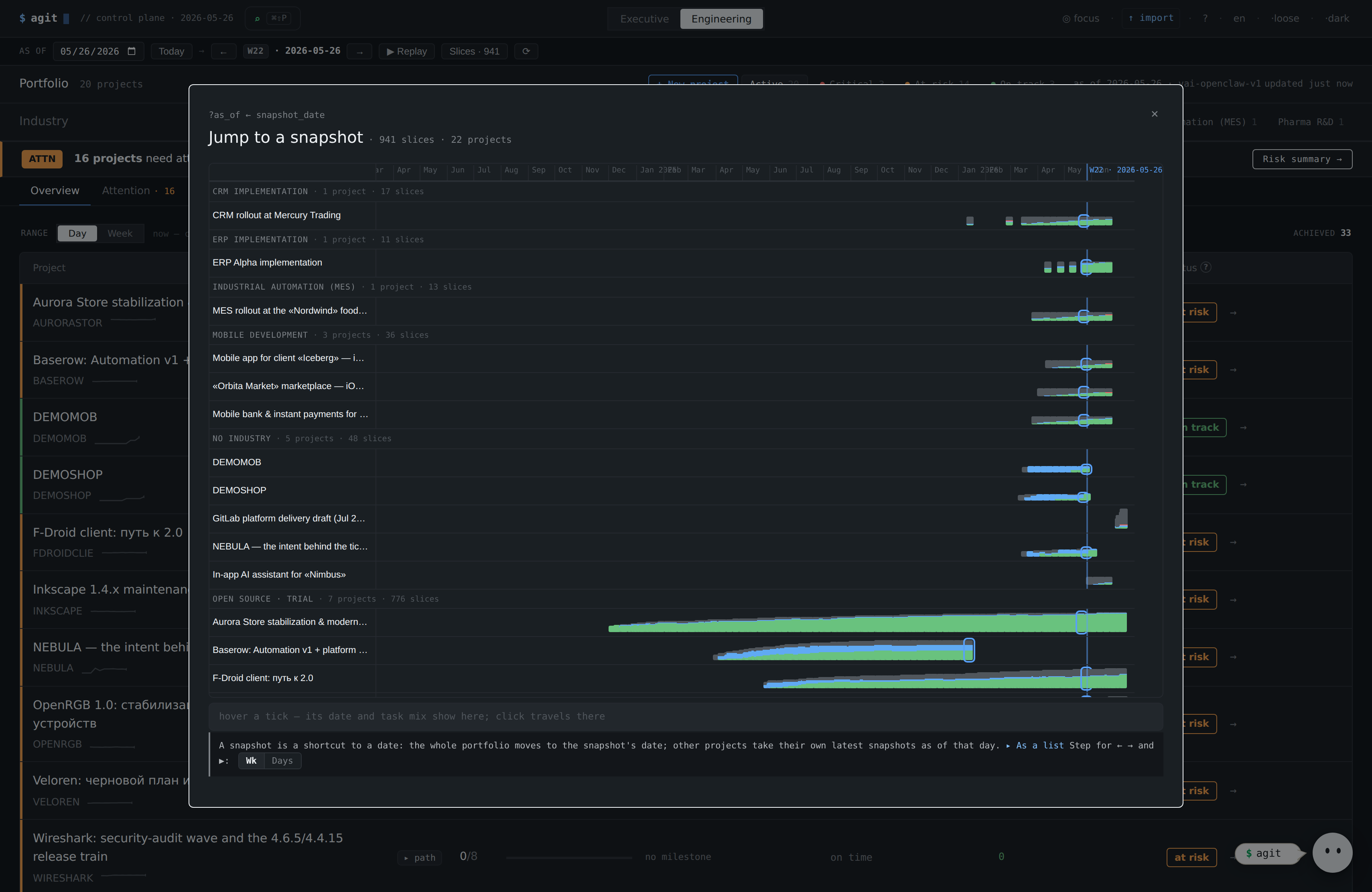Open the arrow for Veloren portfolio row
The height and width of the screenshot is (892, 1372).
[1233, 791]
